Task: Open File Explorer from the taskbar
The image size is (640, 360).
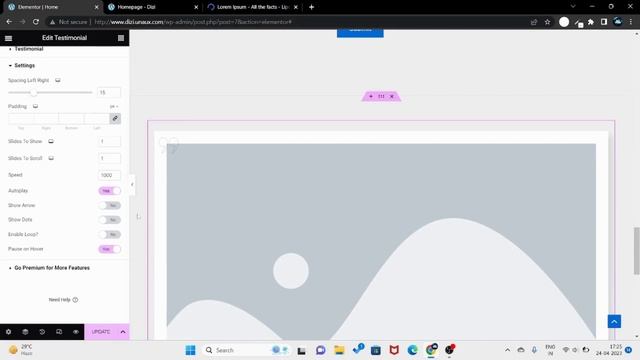Action: point(339,350)
